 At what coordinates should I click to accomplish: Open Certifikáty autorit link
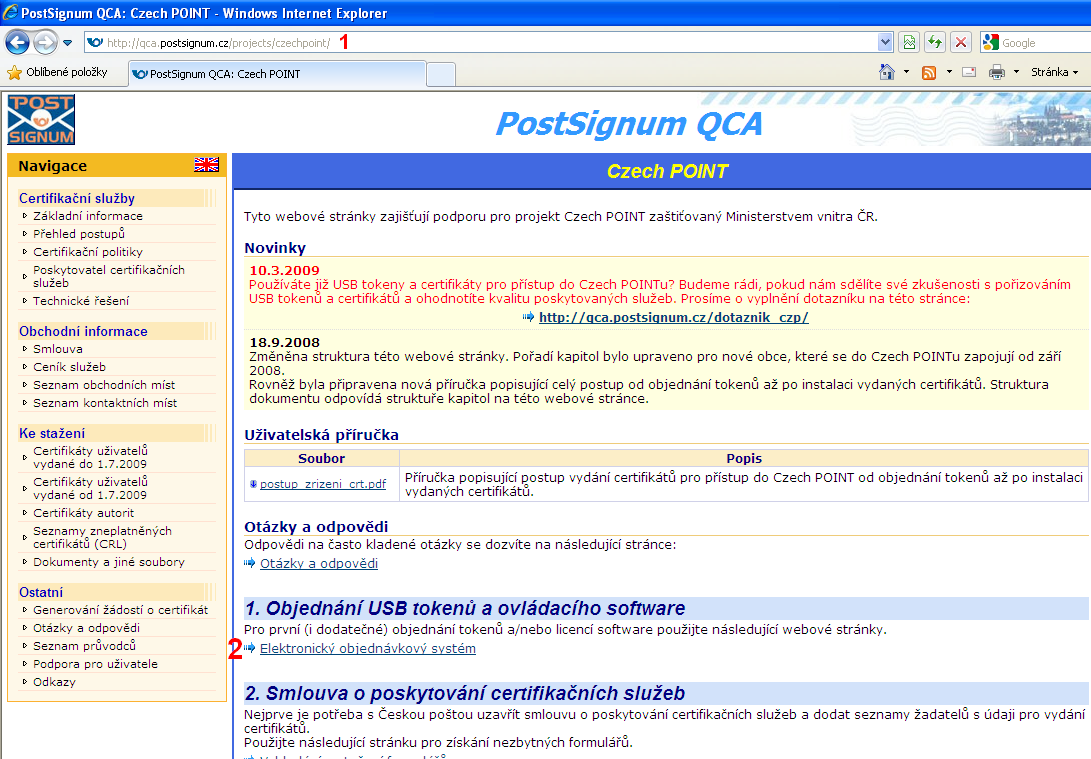click(x=83, y=513)
